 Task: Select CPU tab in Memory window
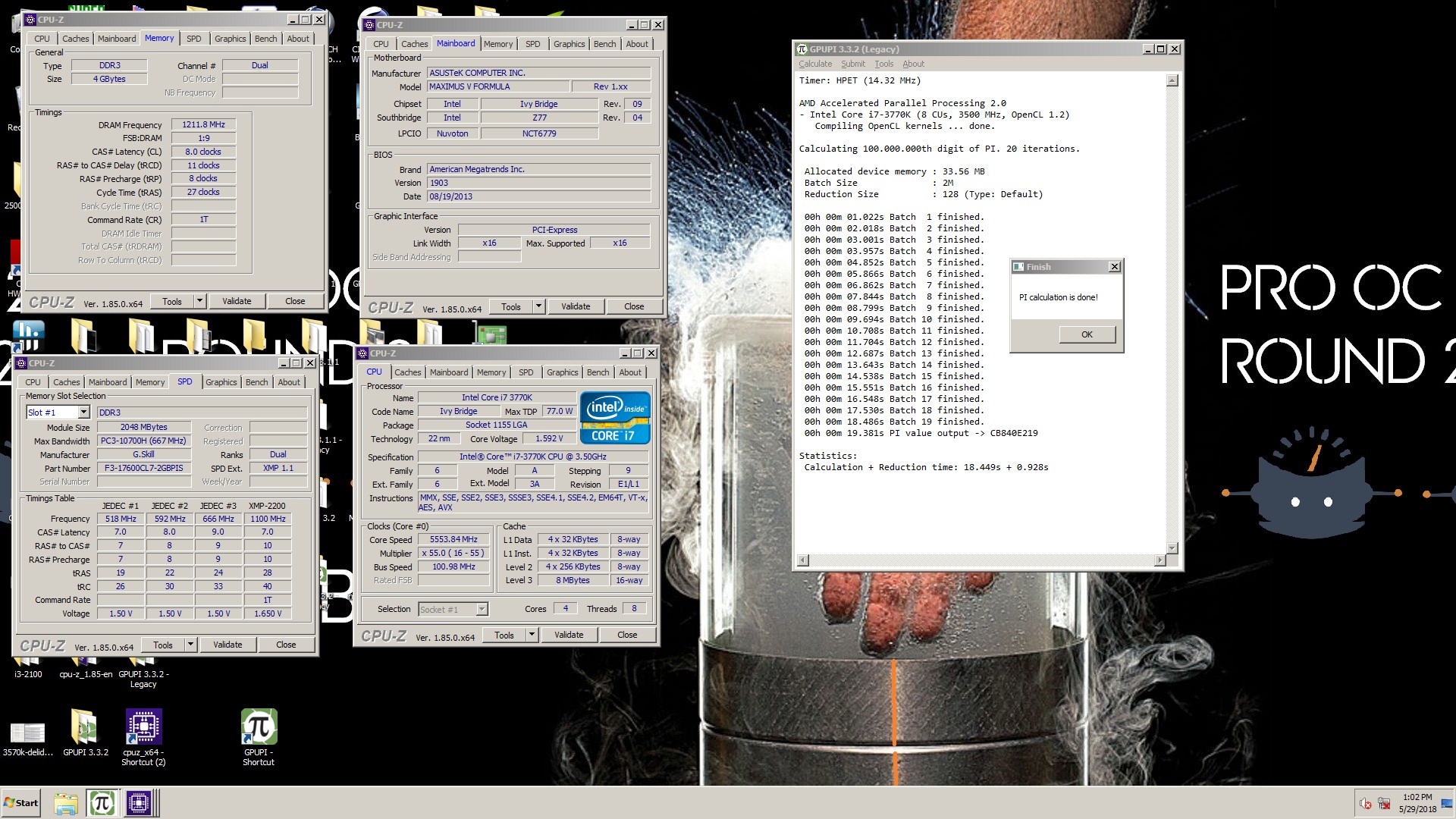(x=42, y=39)
